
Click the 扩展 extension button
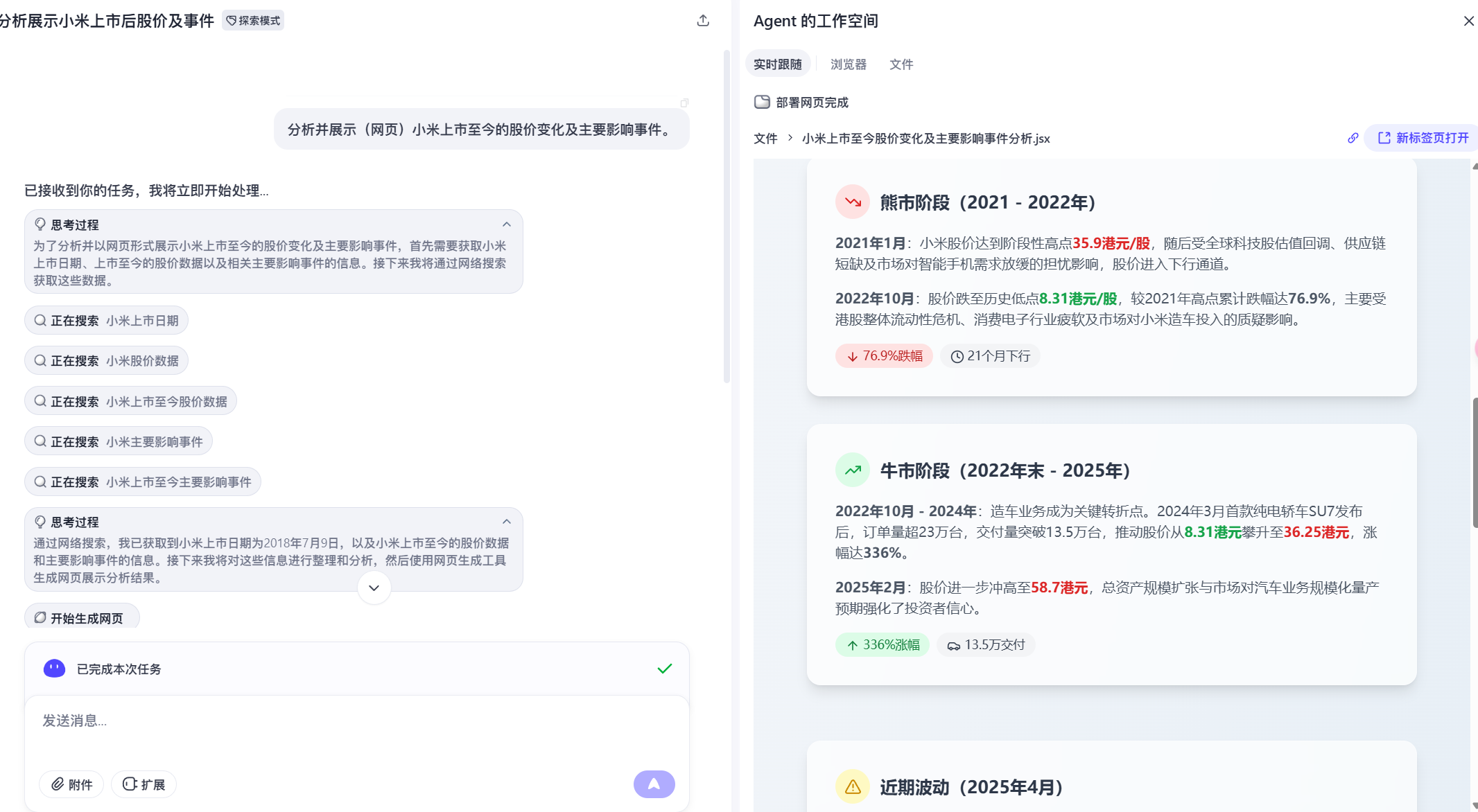(x=144, y=784)
